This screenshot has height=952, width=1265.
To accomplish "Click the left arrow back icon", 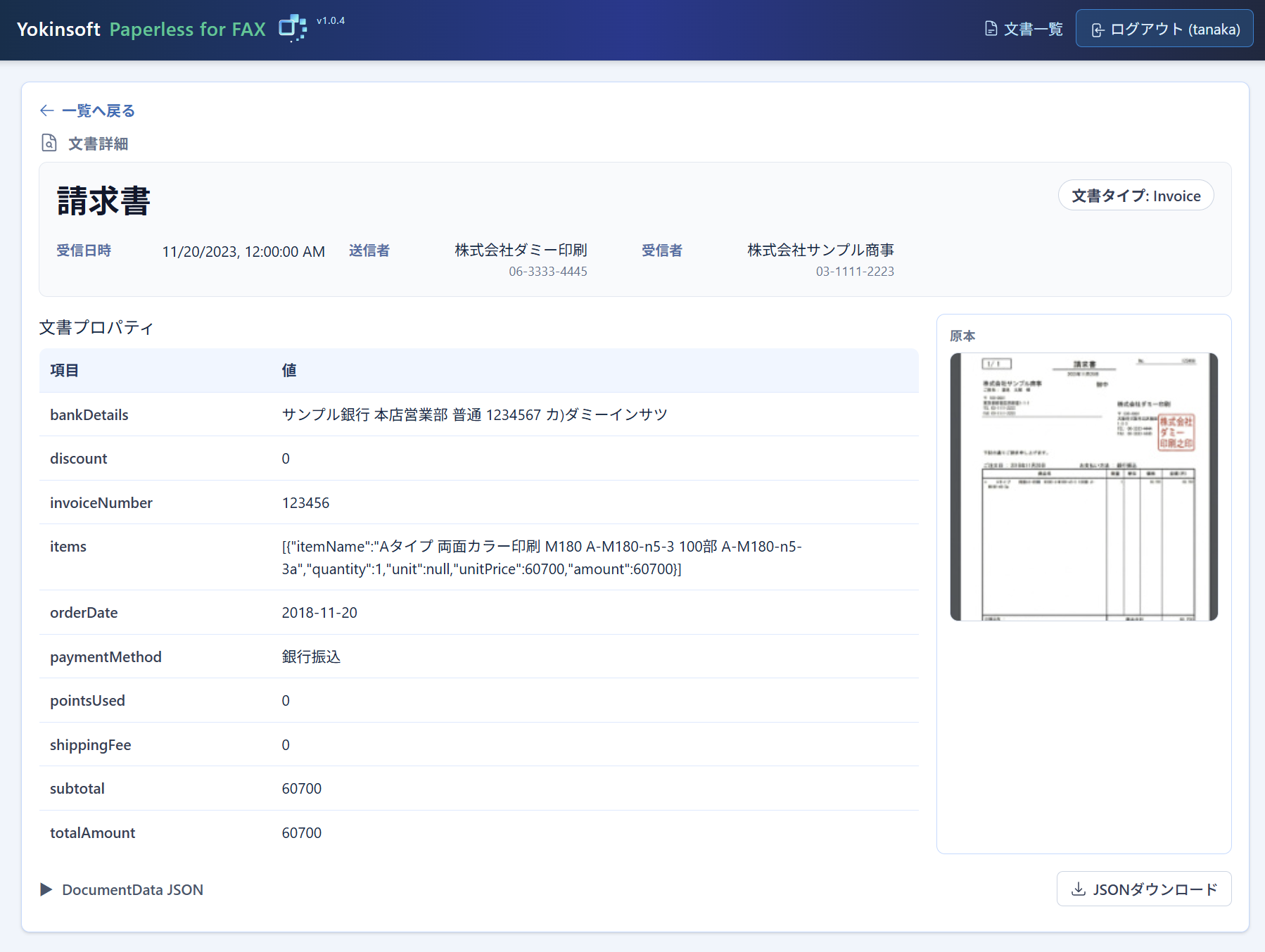I will click(x=47, y=110).
